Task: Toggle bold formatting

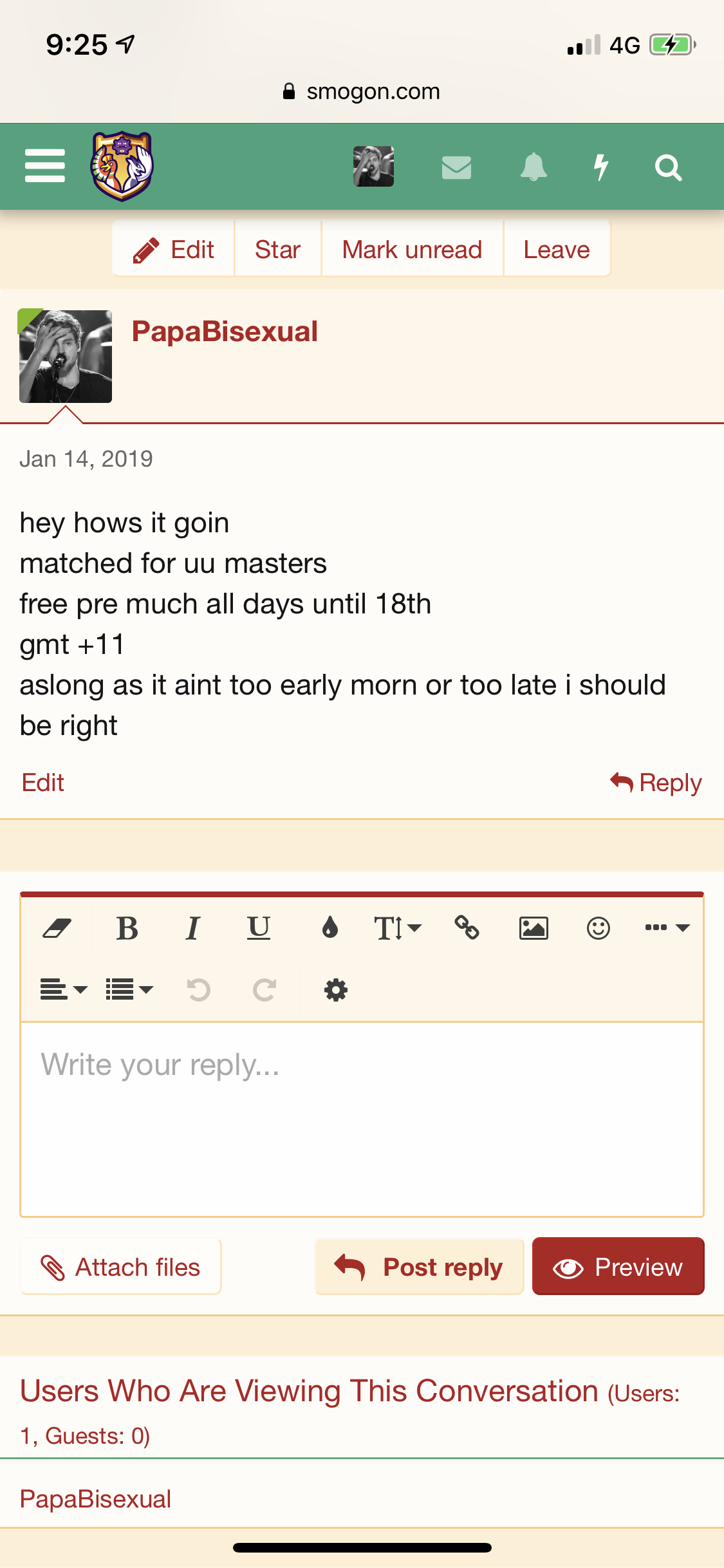Action: click(x=127, y=928)
